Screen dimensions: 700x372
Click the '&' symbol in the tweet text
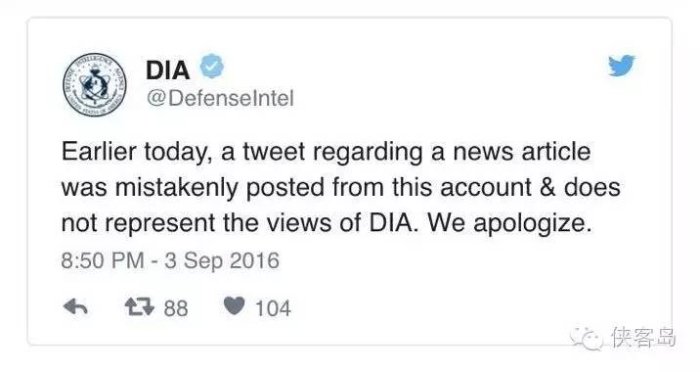[x=547, y=187]
